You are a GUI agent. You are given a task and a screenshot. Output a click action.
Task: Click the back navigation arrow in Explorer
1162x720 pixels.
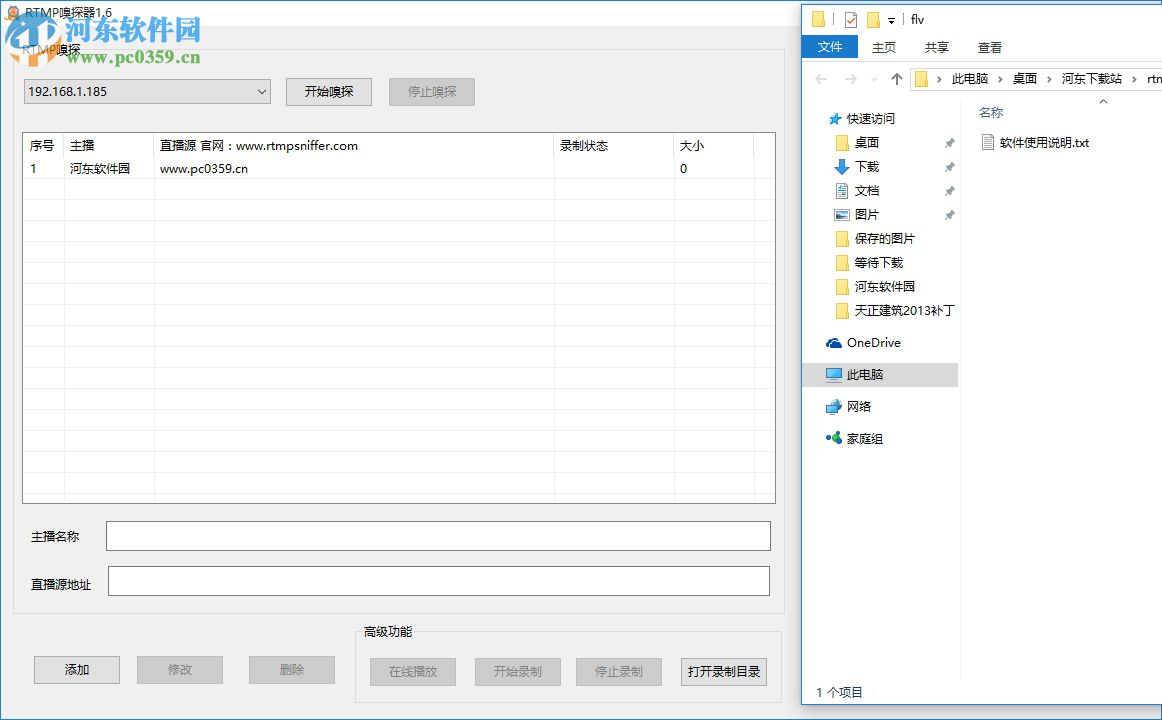click(x=820, y=78)
